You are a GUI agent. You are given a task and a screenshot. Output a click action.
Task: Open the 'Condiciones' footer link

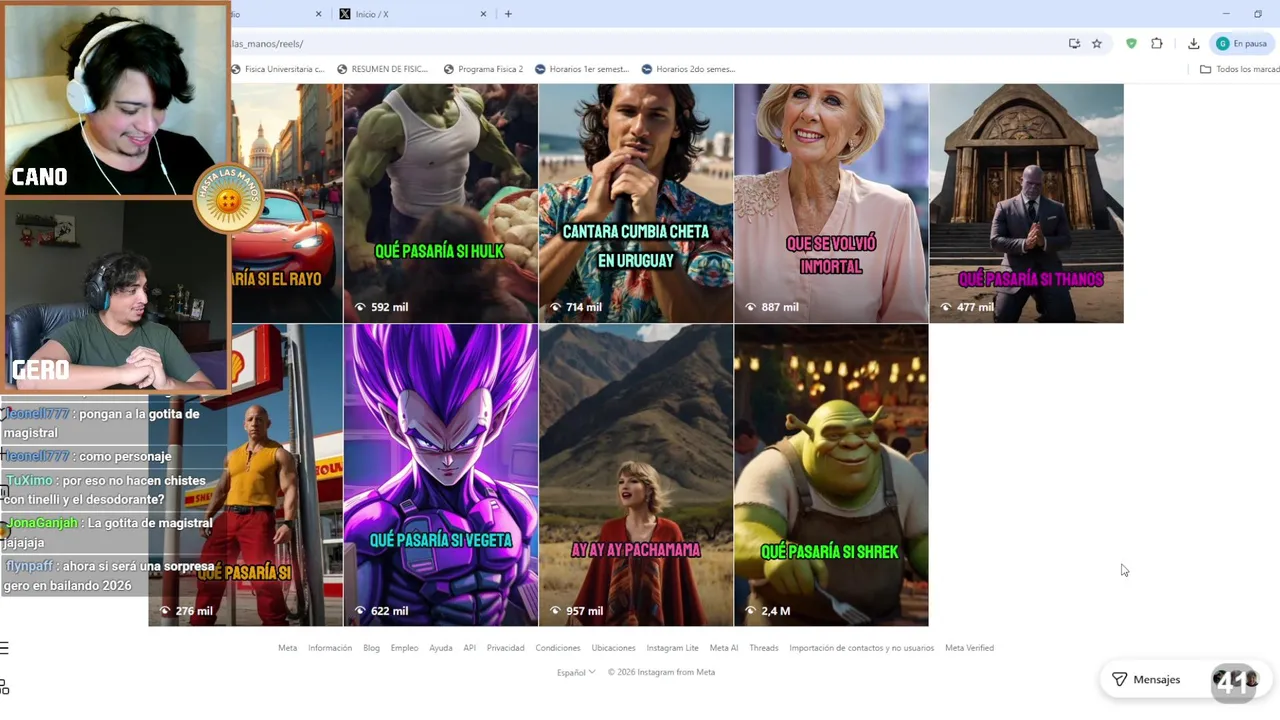coord(558,648)
